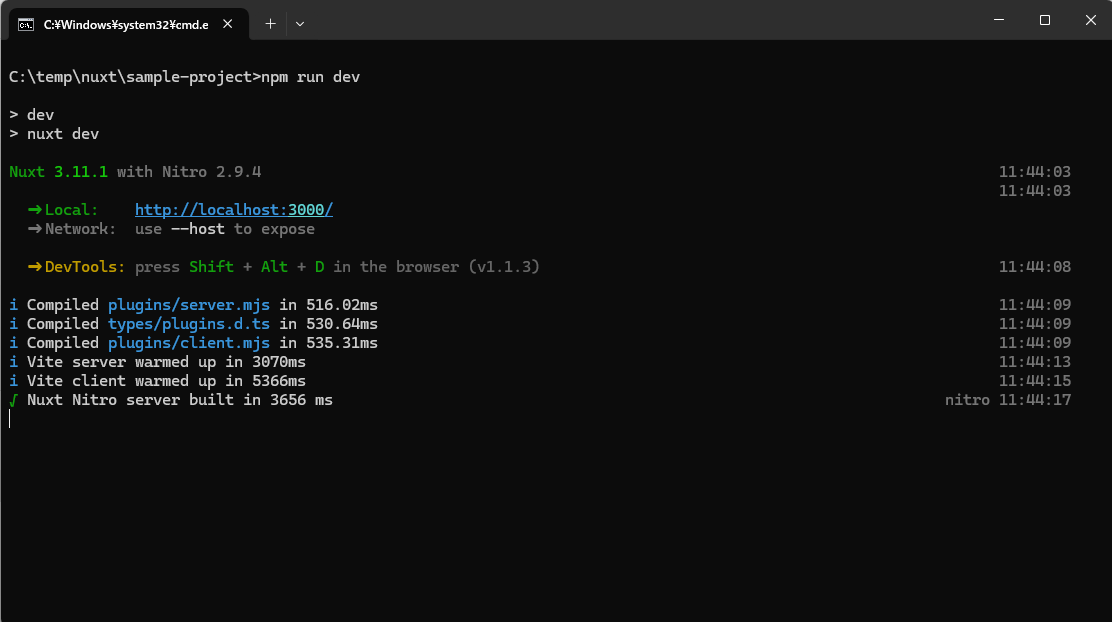1112x622 pixels.
Task: Click the info icon before Vite server line
Action: (14, 362)
